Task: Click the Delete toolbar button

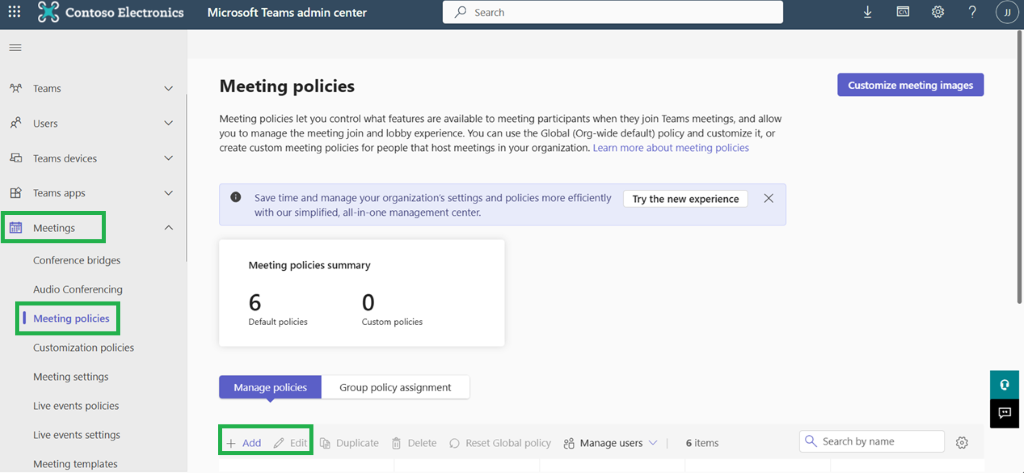Action: click(414, 442)
